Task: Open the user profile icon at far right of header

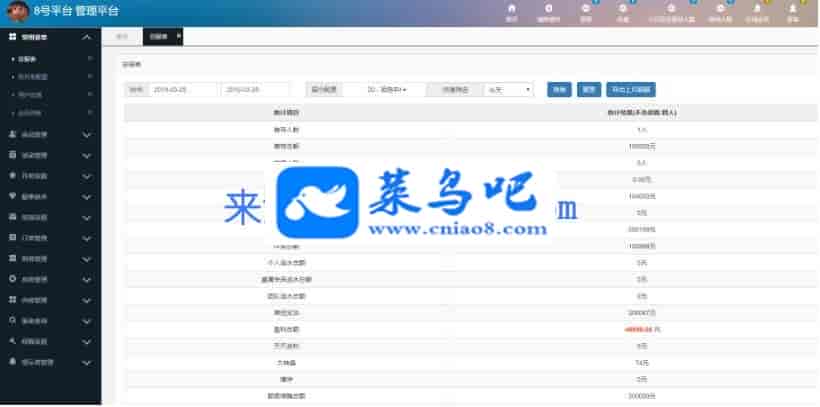Action: pos(793,8)
